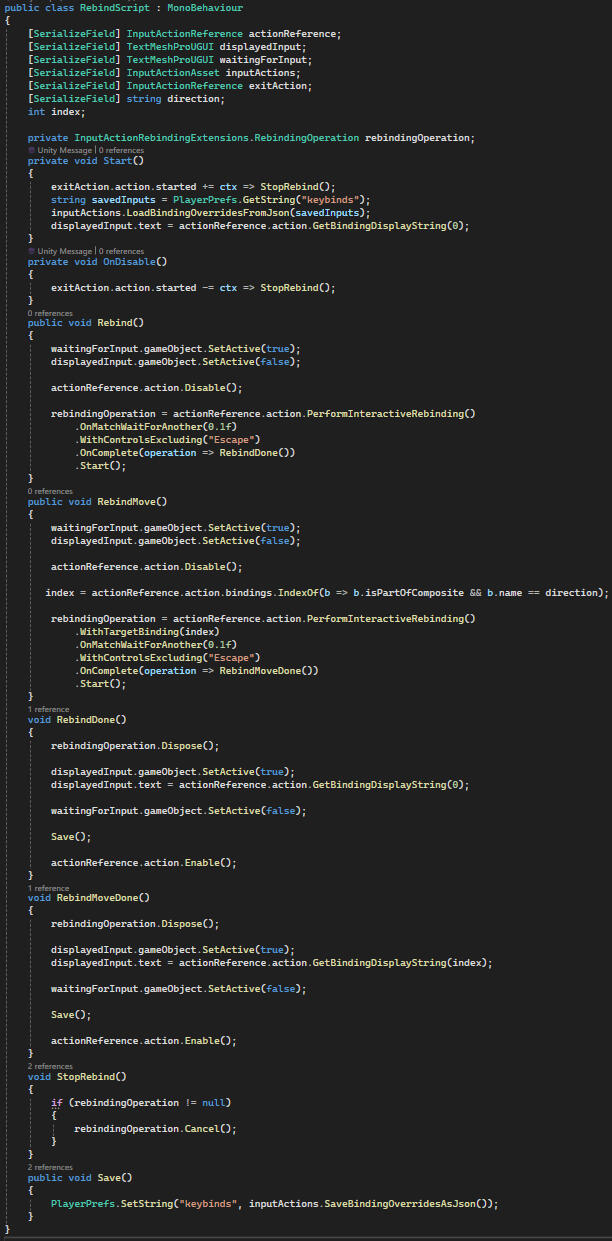Open '2 references' CodeLens above StopRebind()
The height and width of the screenshot is (1241, 612).
50,1066
